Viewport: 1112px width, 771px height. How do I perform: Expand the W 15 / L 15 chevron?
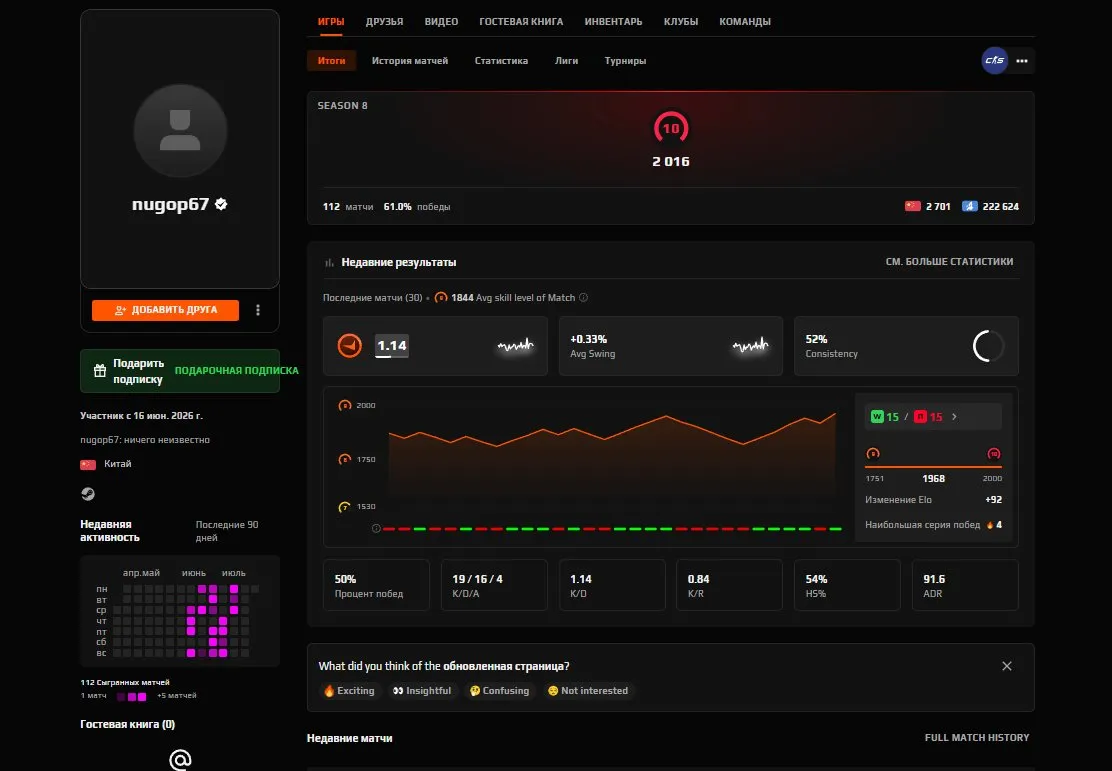click(955, 417)
